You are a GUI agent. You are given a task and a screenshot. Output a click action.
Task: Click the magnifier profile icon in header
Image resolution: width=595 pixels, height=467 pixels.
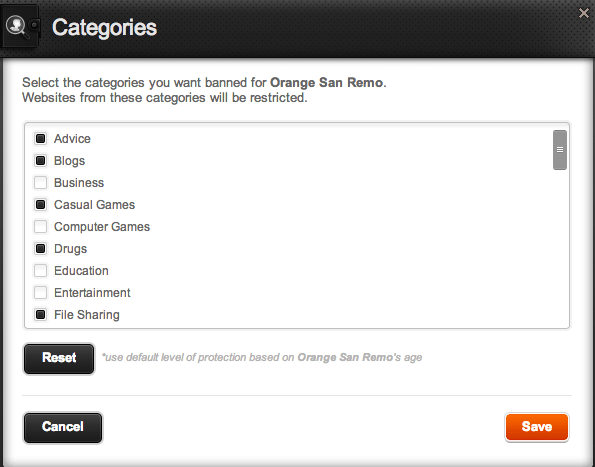click(x=17, y=27)
